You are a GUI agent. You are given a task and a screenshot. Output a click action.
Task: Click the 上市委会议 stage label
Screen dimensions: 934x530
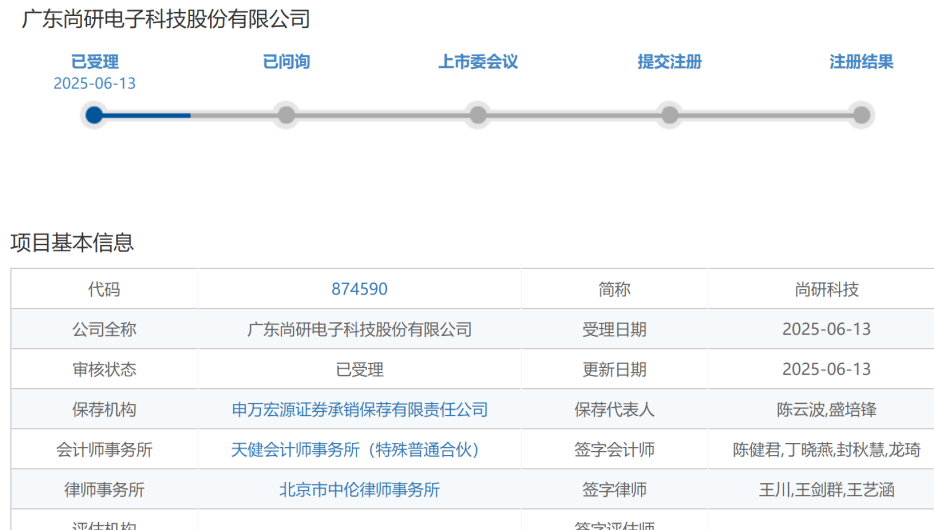coord(478,61)
